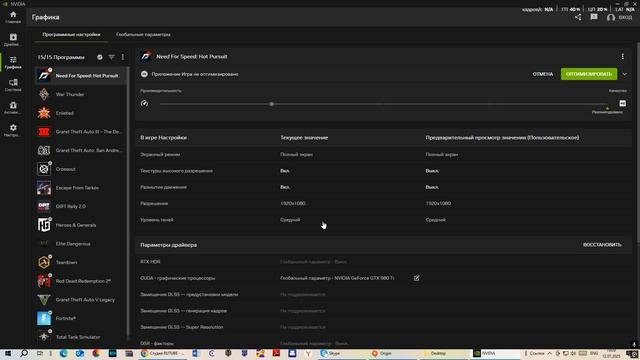Open the Desktop taskbar item

(x=445, y=353)
